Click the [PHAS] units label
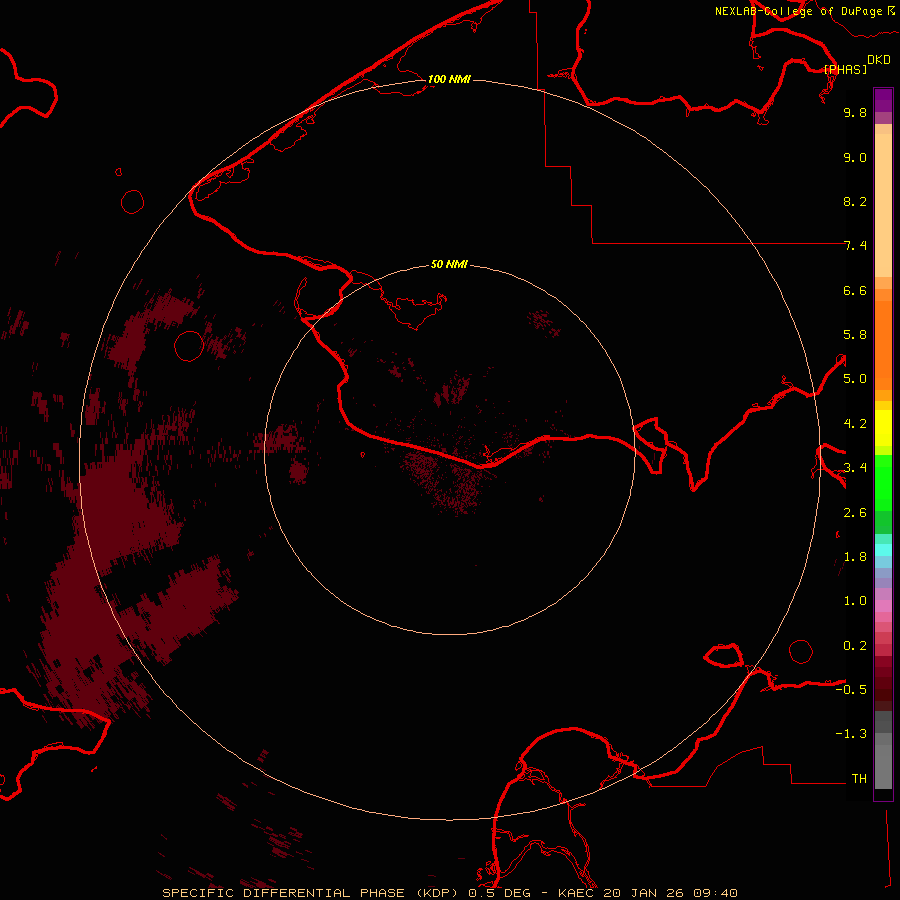Screen dimensions: 900x900 pos(845,69)
